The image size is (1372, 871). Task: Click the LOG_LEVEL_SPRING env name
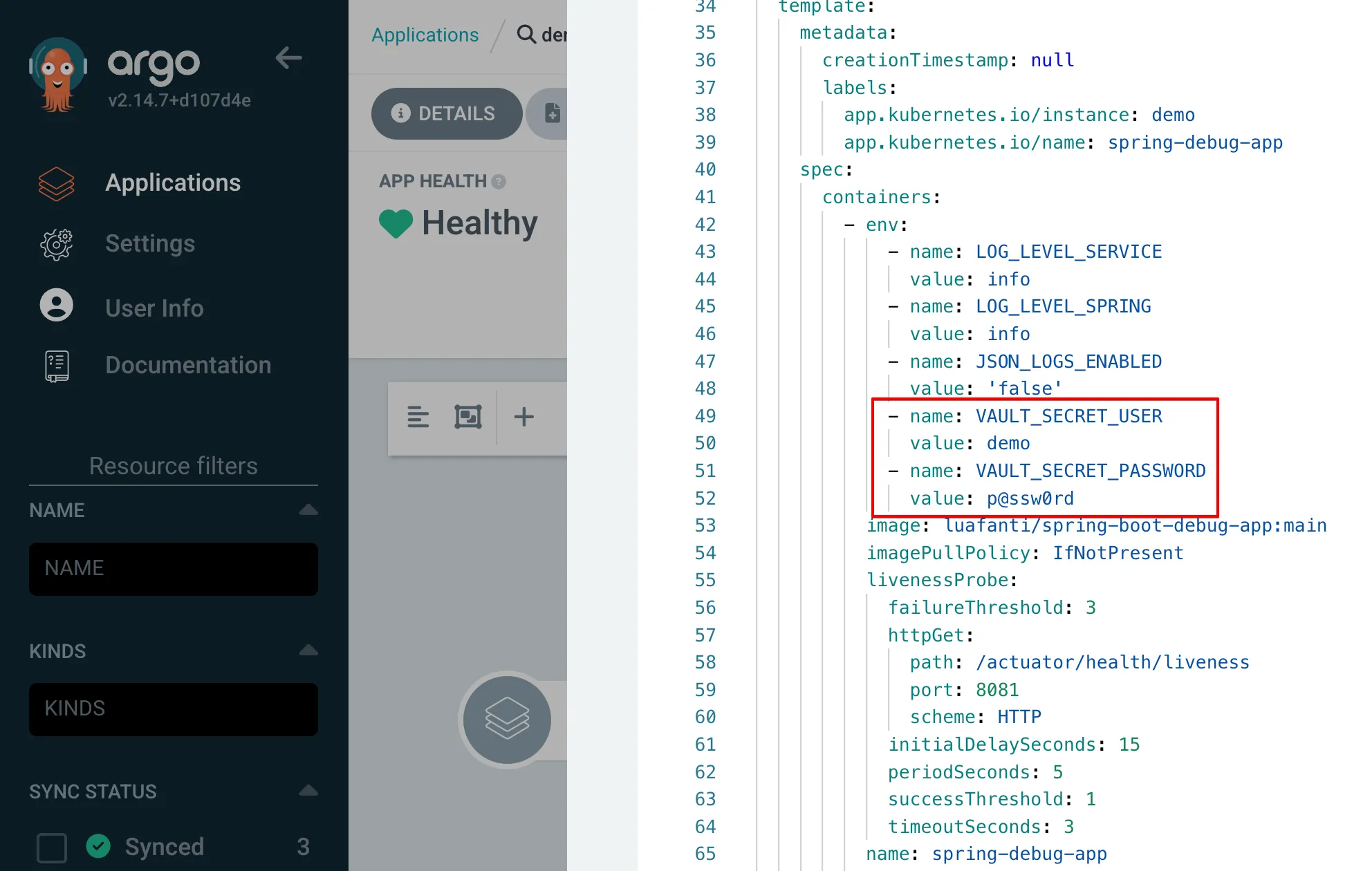pyautogui.click(x=1063, y=306)
